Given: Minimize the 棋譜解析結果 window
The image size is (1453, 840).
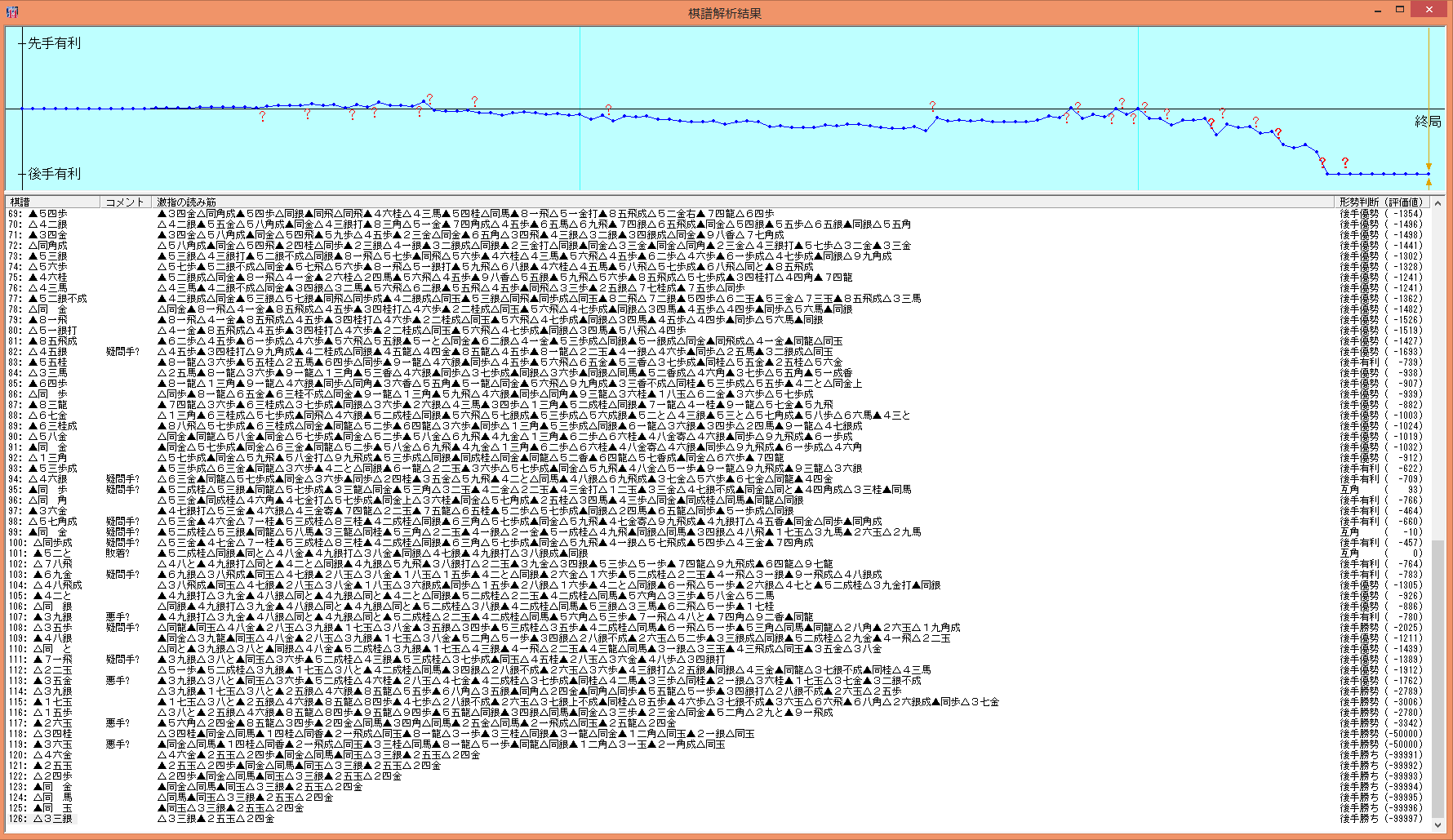Looking at the screenshot, I should click(x=1378, y=11).
